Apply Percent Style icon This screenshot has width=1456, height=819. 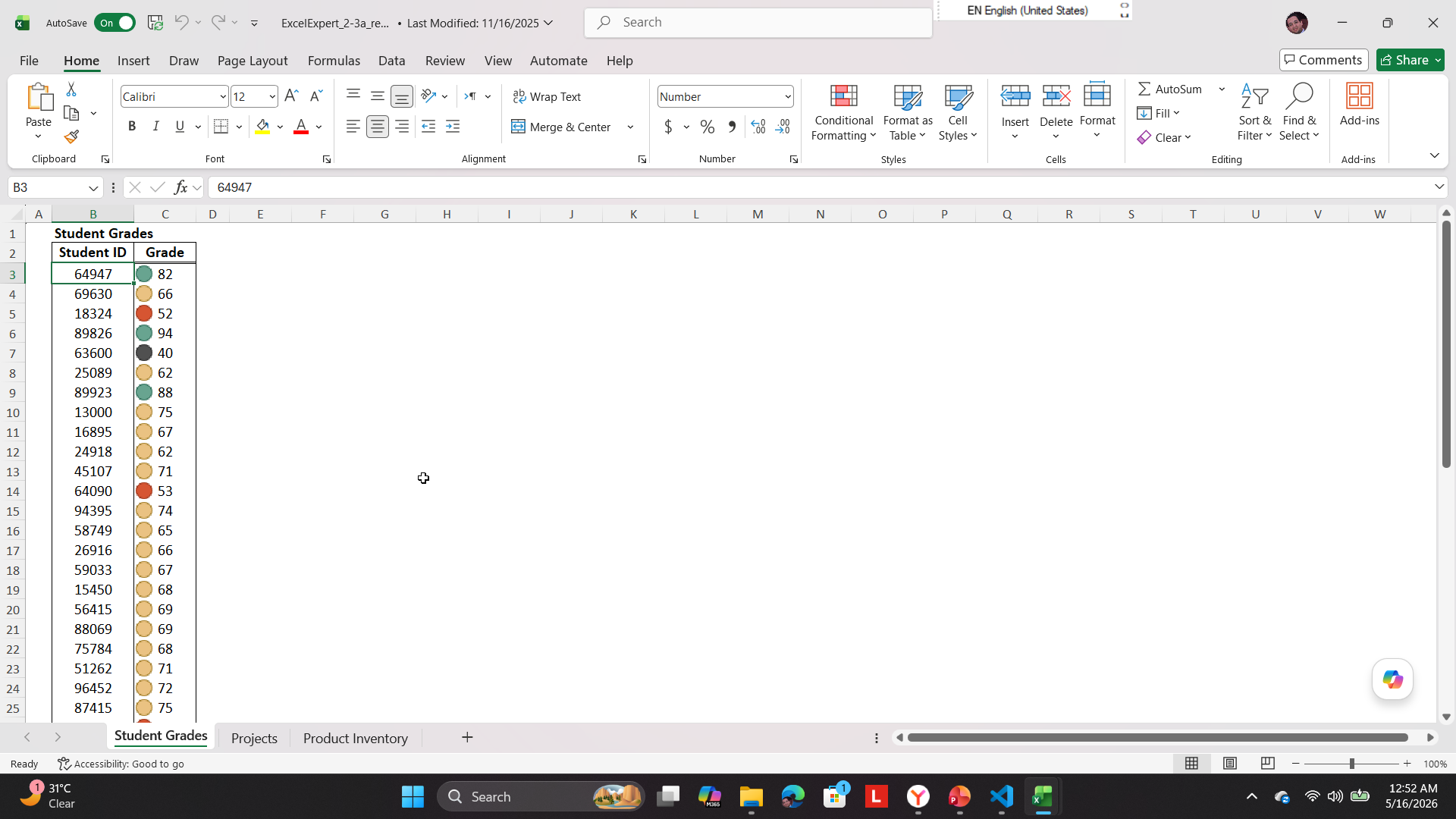pyautogui.click(x=708, y=127)
